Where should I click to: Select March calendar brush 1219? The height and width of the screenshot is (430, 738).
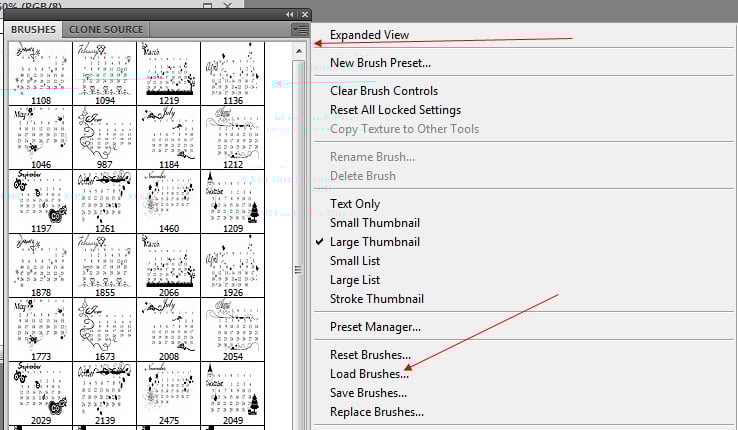(x=168, y=73)
